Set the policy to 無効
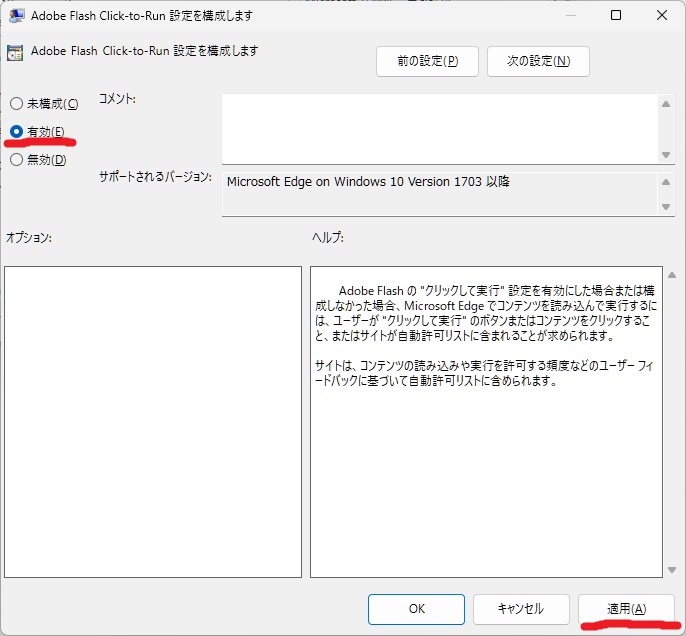686x636 pixels. pyautogui.click(x=16, y=160)
